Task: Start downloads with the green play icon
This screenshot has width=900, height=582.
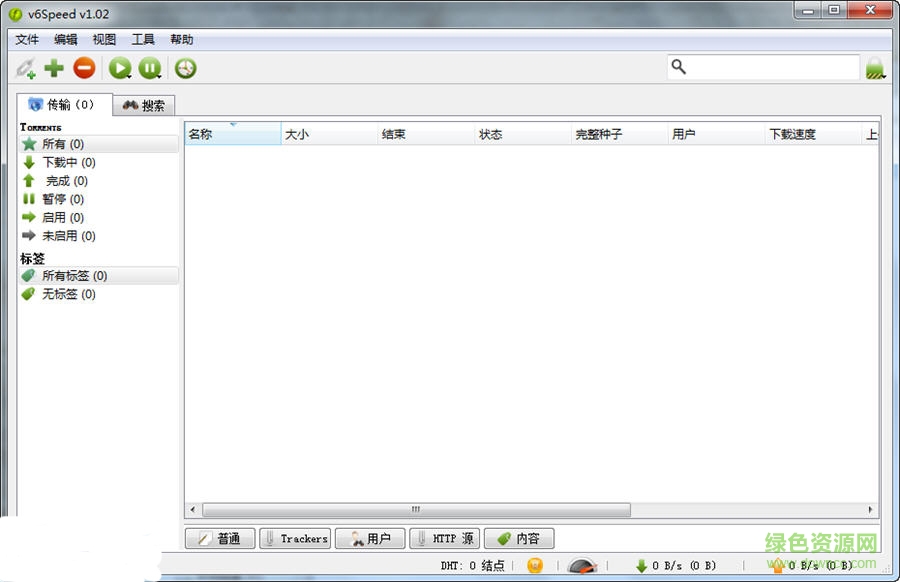Action: [118, 67]
